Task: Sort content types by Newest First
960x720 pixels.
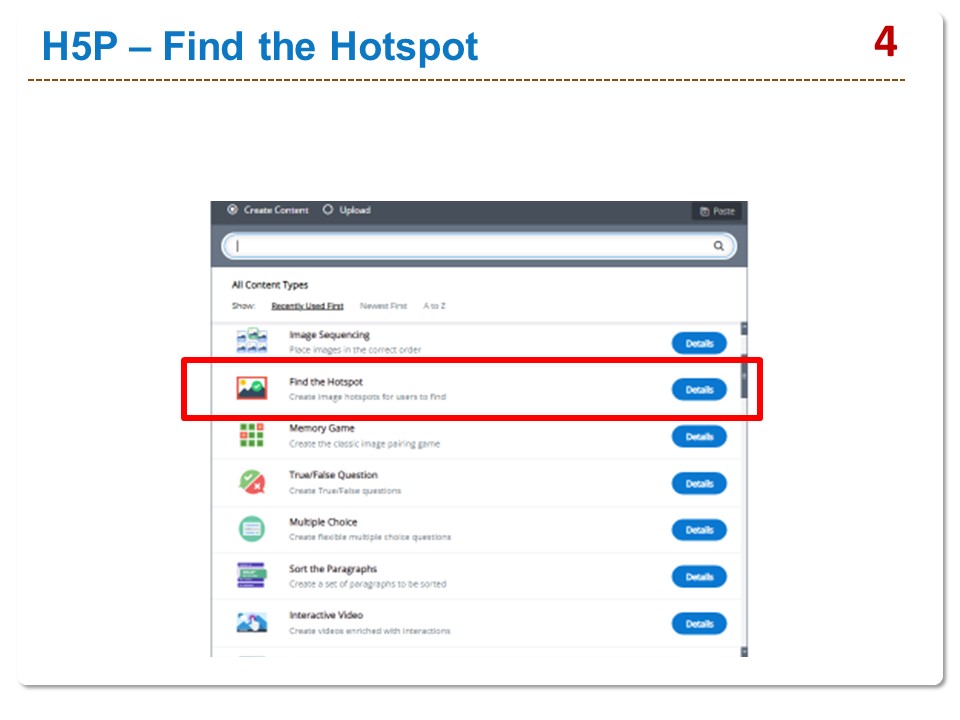Action: (x=383, y=306)
